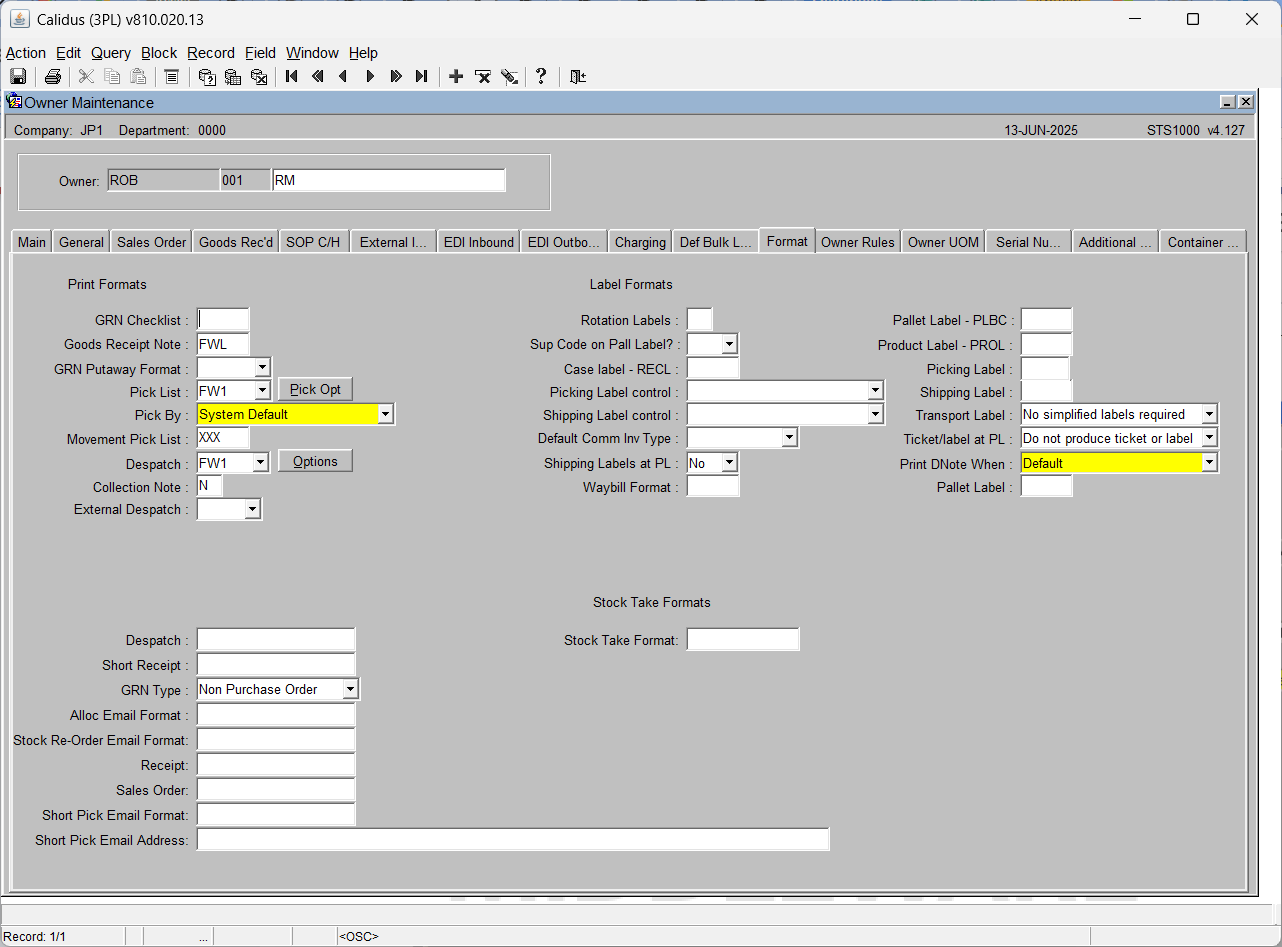
Task: Click the Cancel Query database icon
Action: pos(259,77)
